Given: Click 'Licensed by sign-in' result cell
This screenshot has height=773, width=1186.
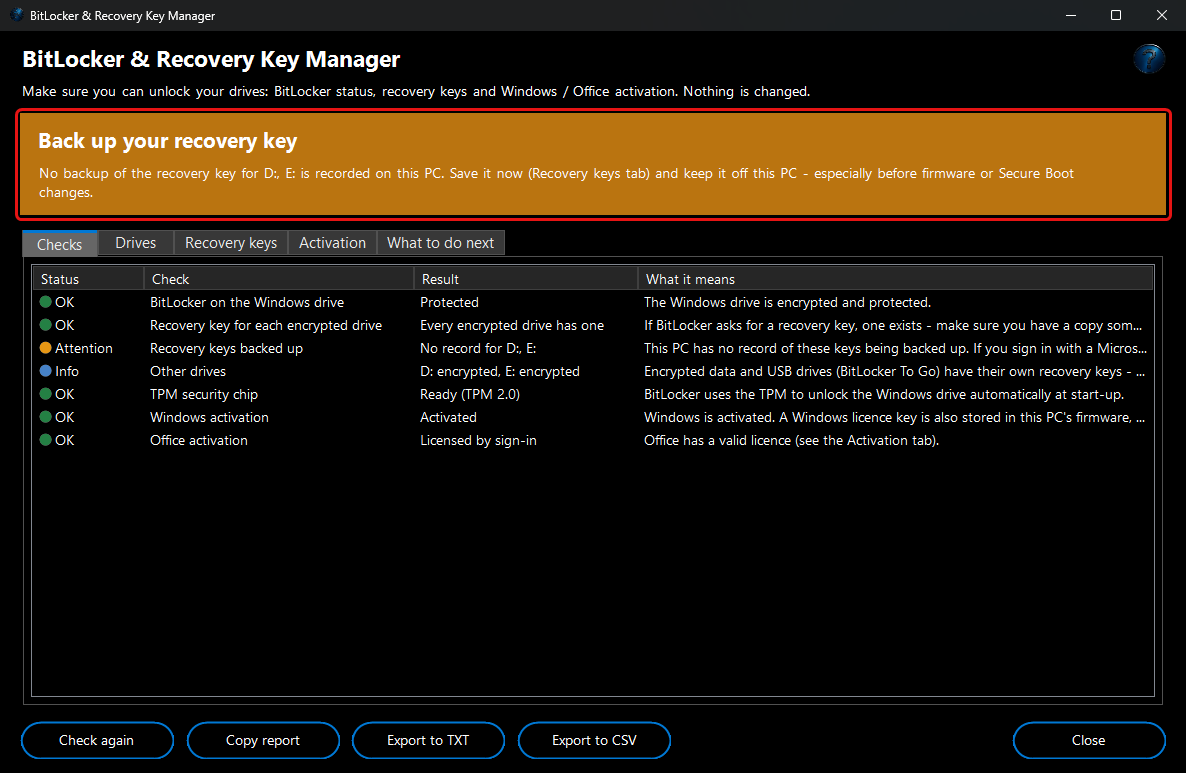Looking at the screenshot, I should (x=478, y=440).
